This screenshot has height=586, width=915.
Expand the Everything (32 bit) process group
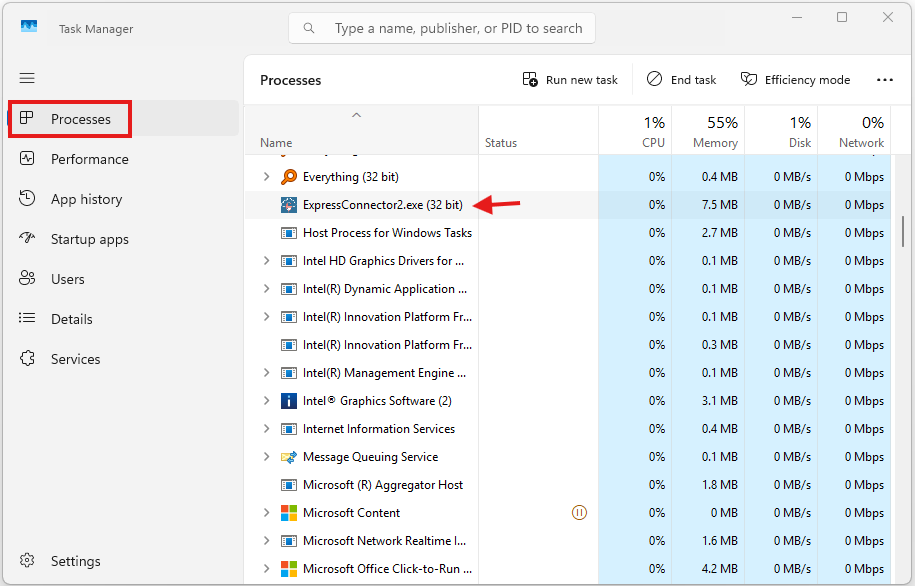coord(266,177)
